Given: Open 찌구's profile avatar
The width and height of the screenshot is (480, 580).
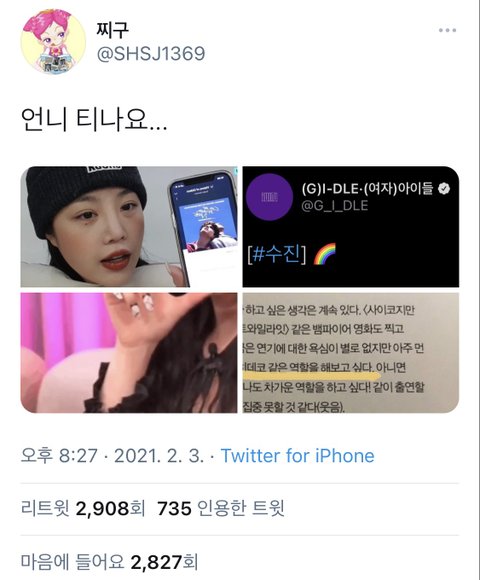Looking at the screenshot, I should 53,41.
